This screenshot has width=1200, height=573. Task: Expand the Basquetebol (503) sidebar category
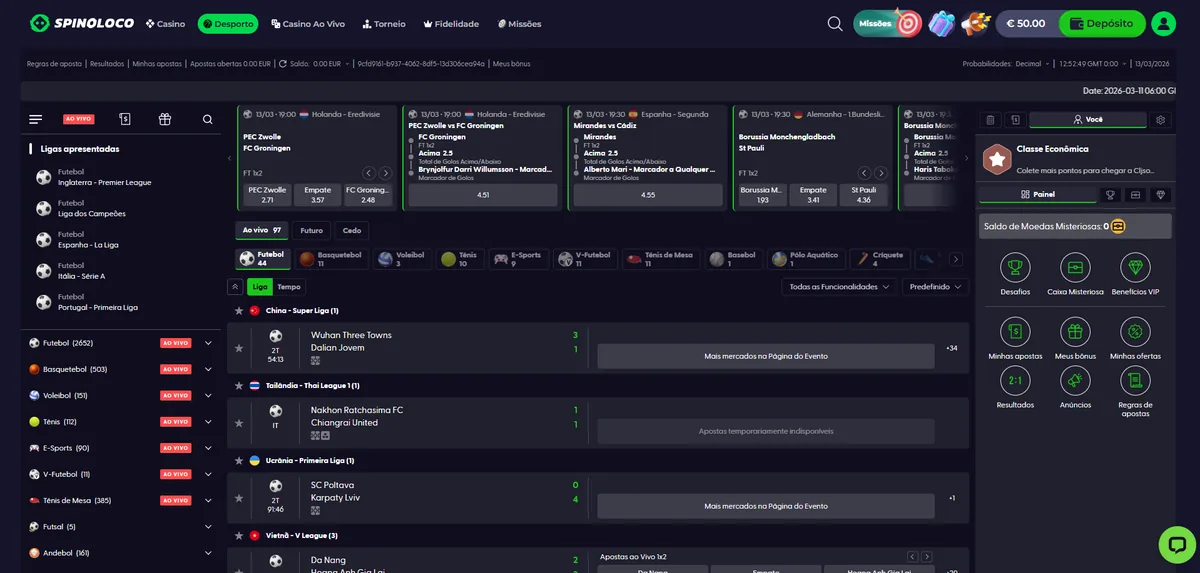tap(208, 369)
